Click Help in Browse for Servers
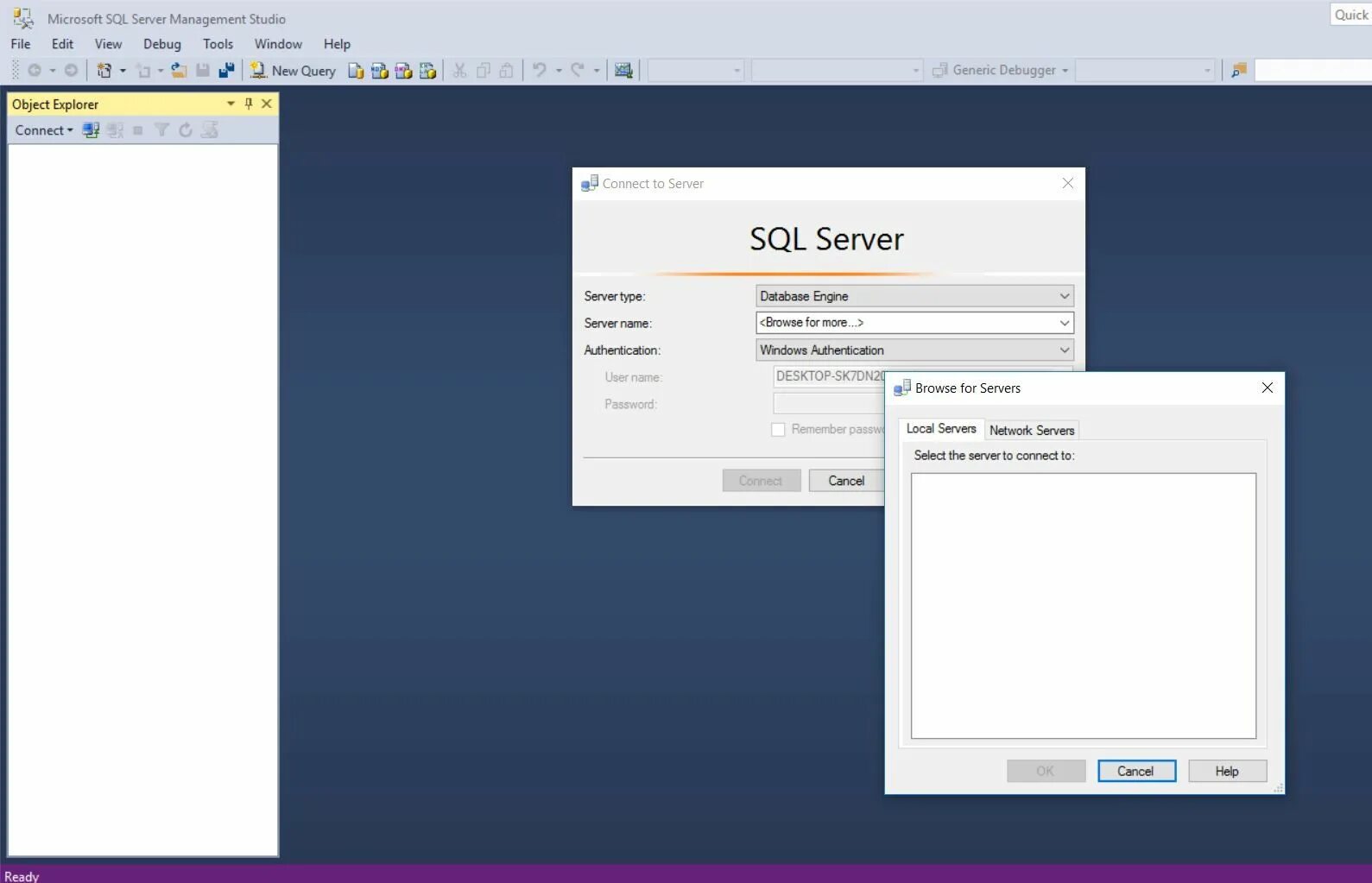Image resolution: width=1372 pixels, height=883 pixels. click(1227, 771)
